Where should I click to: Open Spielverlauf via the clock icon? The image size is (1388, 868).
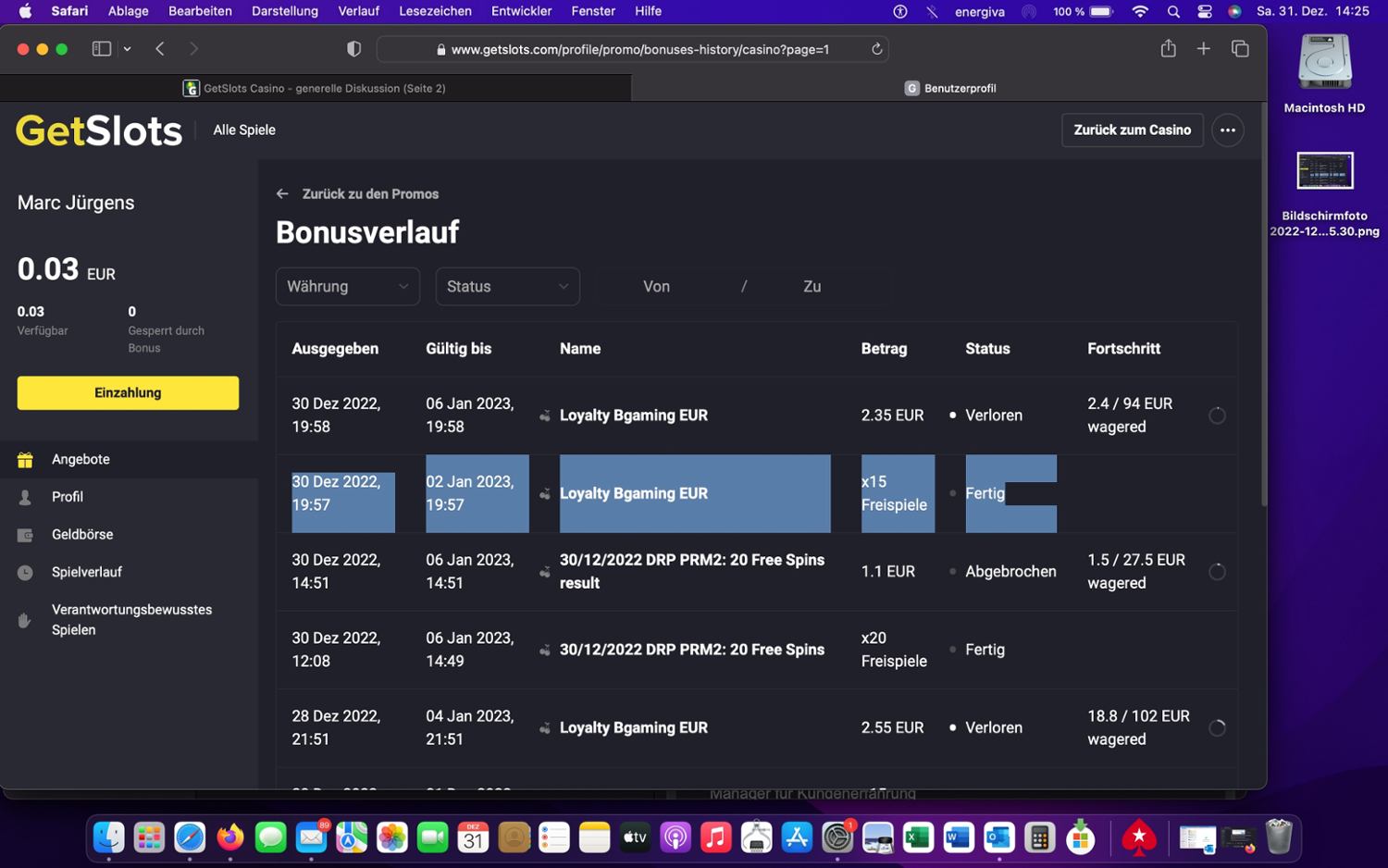click(x=25, y=573)
